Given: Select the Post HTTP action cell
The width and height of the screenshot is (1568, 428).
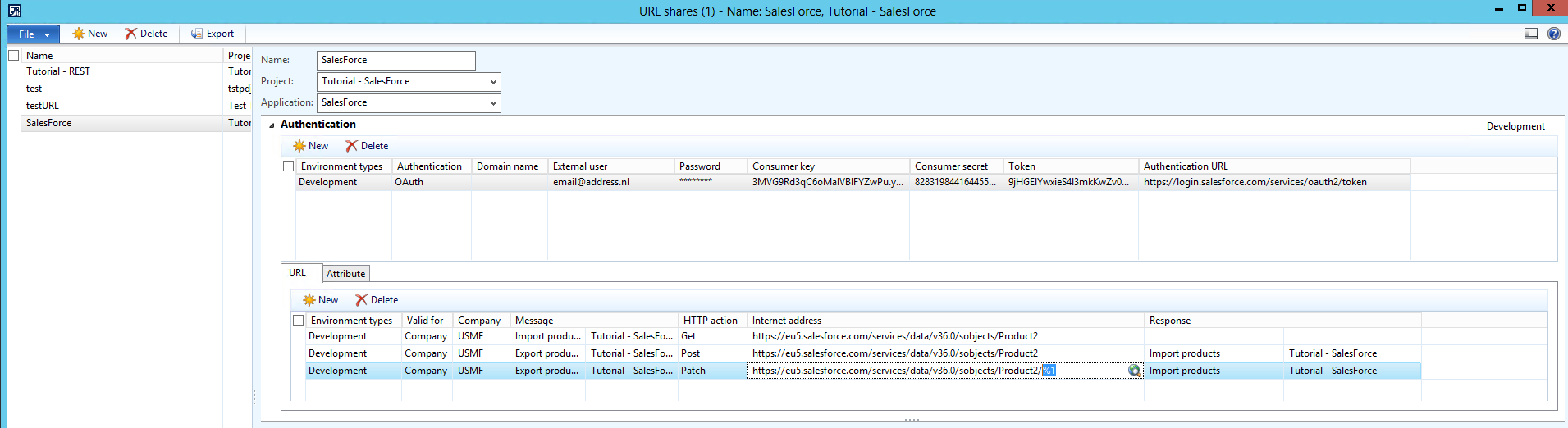Looking at the screenshot, I should coord(712,353).
